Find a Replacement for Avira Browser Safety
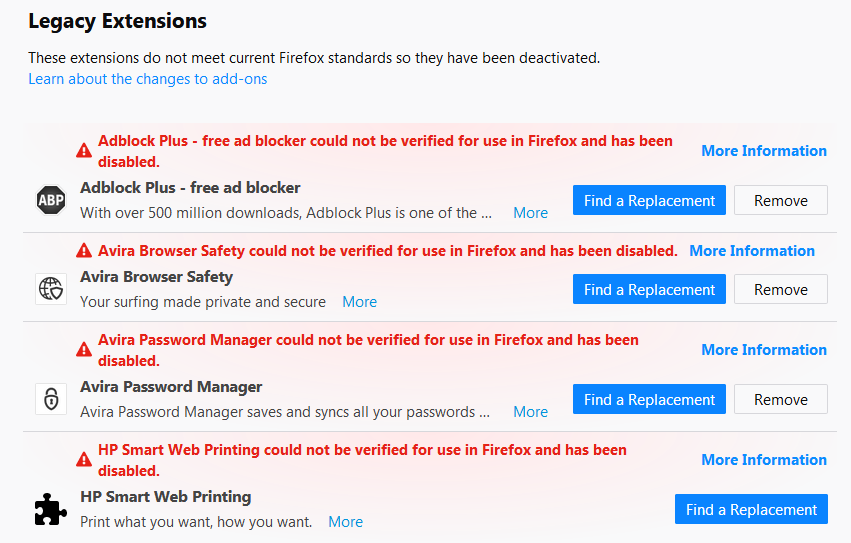 point(649,289)
